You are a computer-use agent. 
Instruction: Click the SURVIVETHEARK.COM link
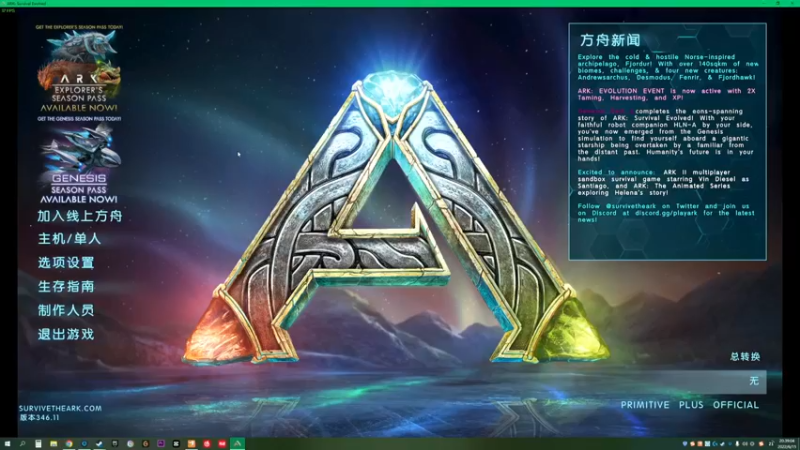pyautogui.click(x=60, y=408)
